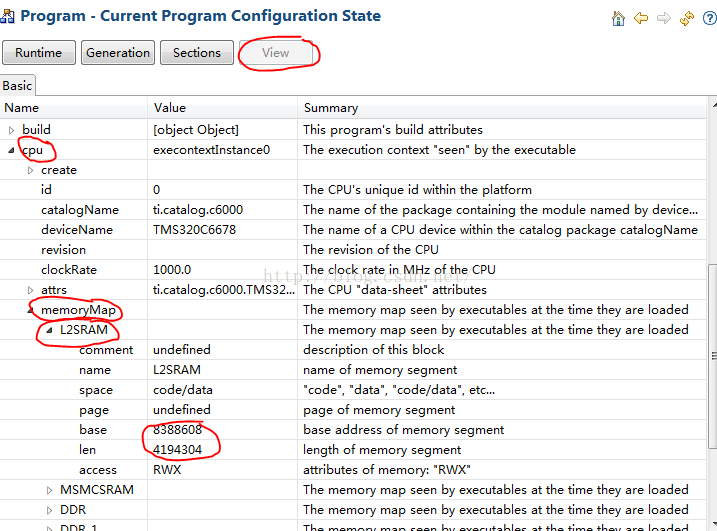Click the refresh arrows icon
The width and height of the screenshot is (717, 531).
coord(686,18)
